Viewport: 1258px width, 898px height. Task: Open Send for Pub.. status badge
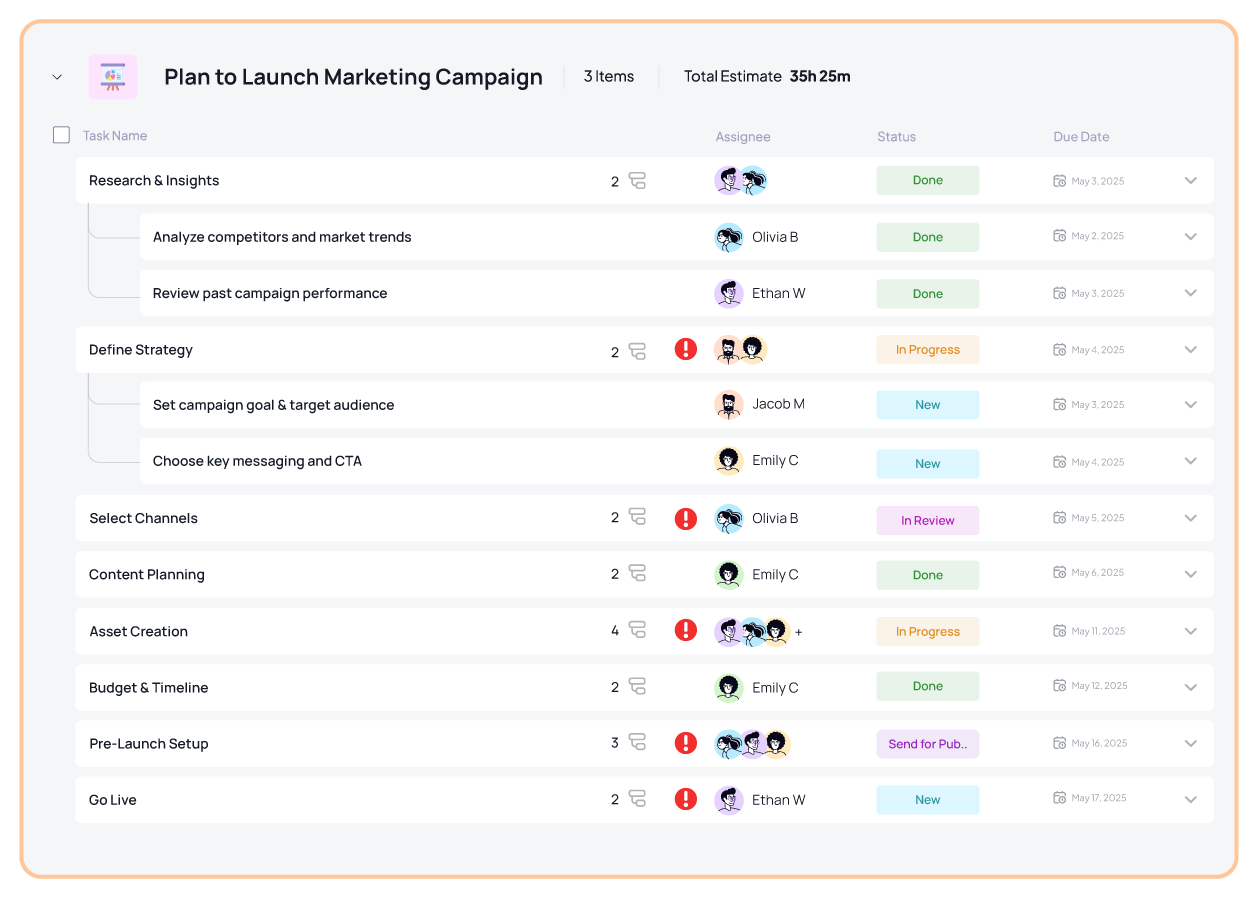928,744
